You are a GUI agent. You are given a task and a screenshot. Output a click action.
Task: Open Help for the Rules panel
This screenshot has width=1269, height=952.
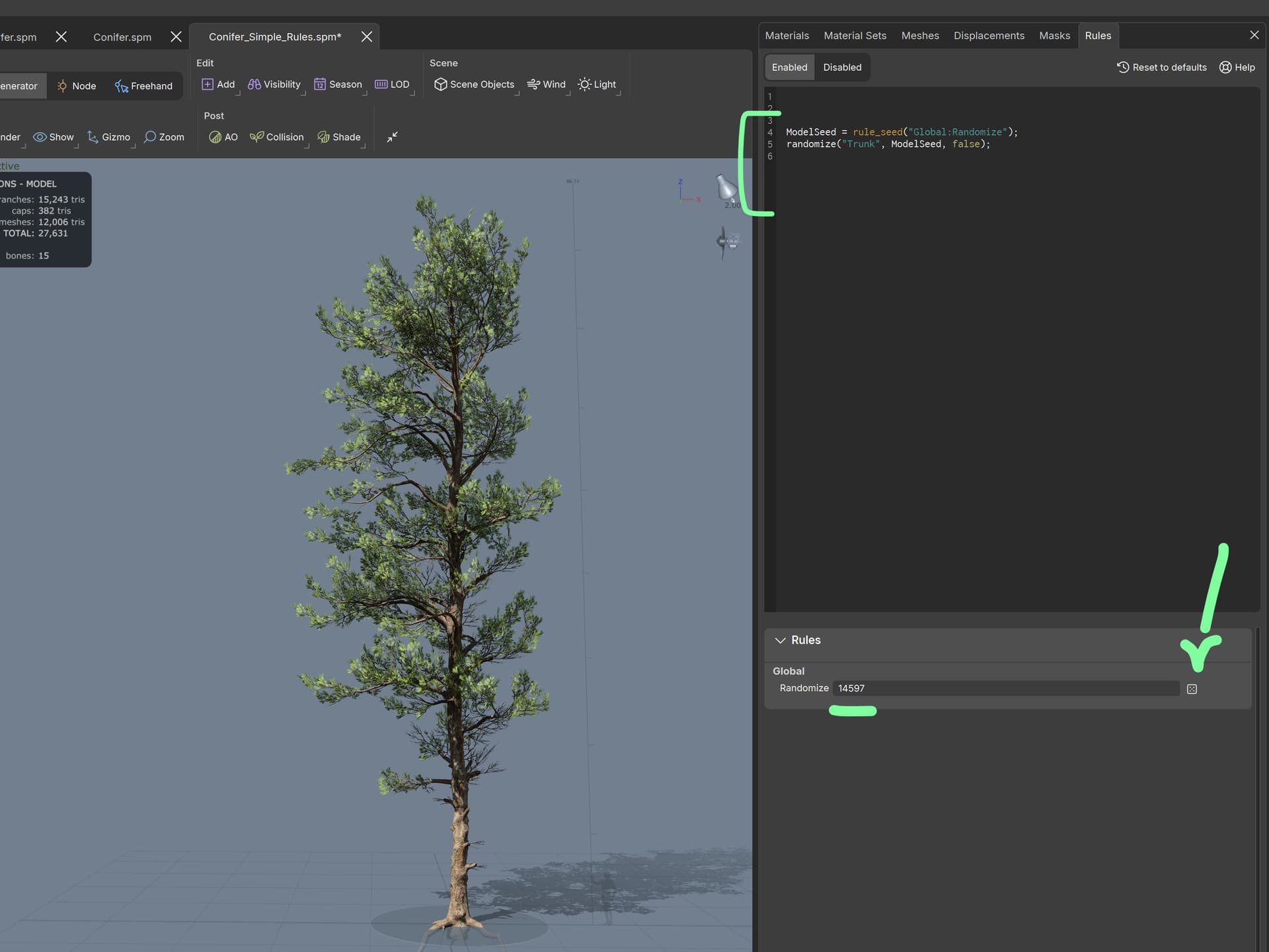pyautogui.click(x=1237, y=67)
